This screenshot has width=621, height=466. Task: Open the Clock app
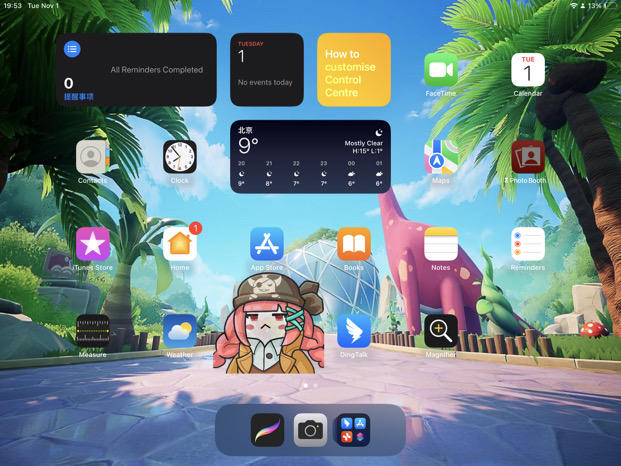coord(180,157)
